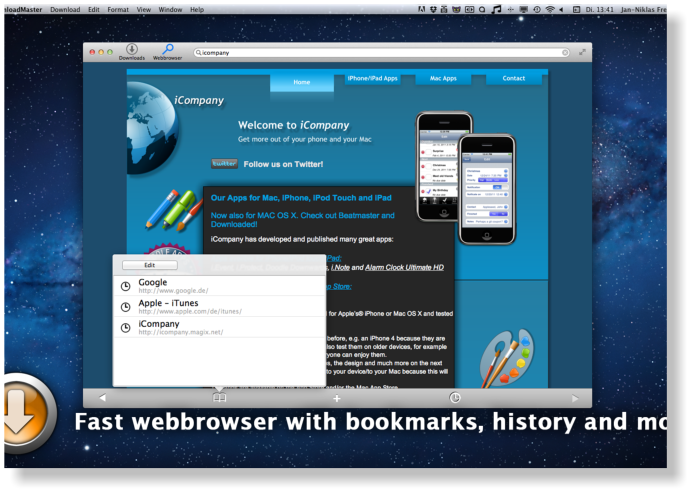Screen dimensions: 698x499
Task: Open history with the bottom clock icon
Action: (x=455, y=398)
